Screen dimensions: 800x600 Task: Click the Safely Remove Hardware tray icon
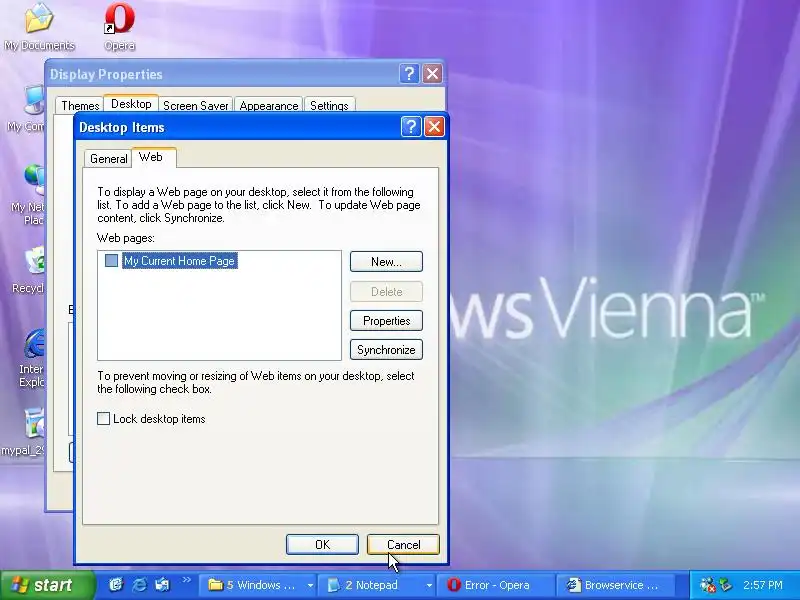tap(725, 585)
